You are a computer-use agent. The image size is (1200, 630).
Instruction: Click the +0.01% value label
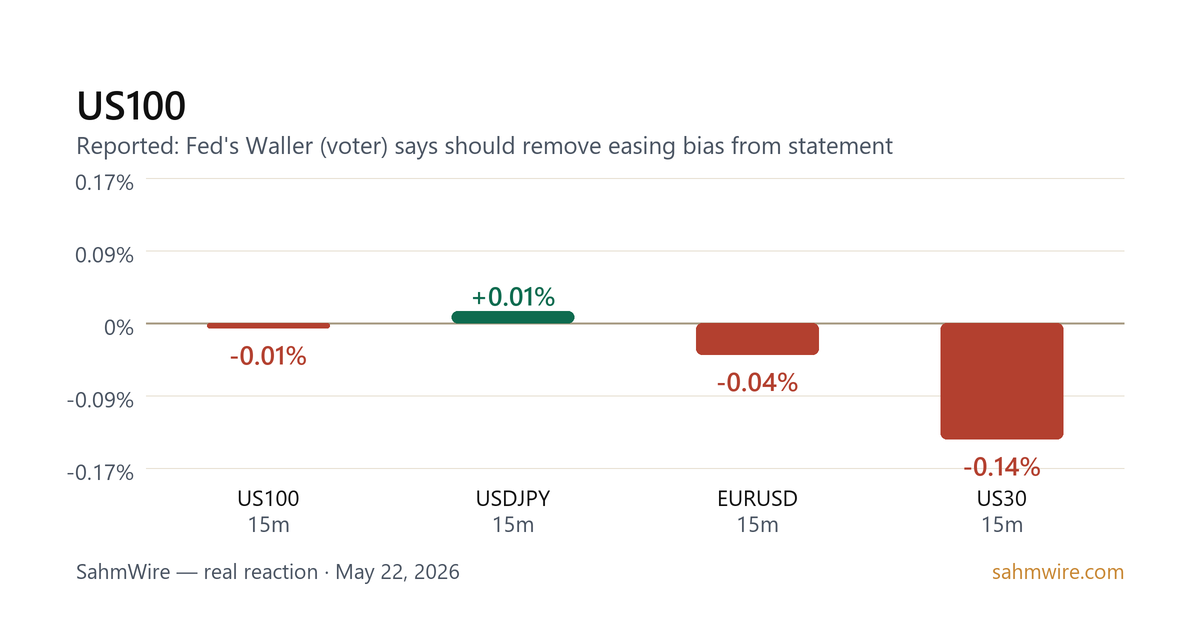(x=513, y=297)
